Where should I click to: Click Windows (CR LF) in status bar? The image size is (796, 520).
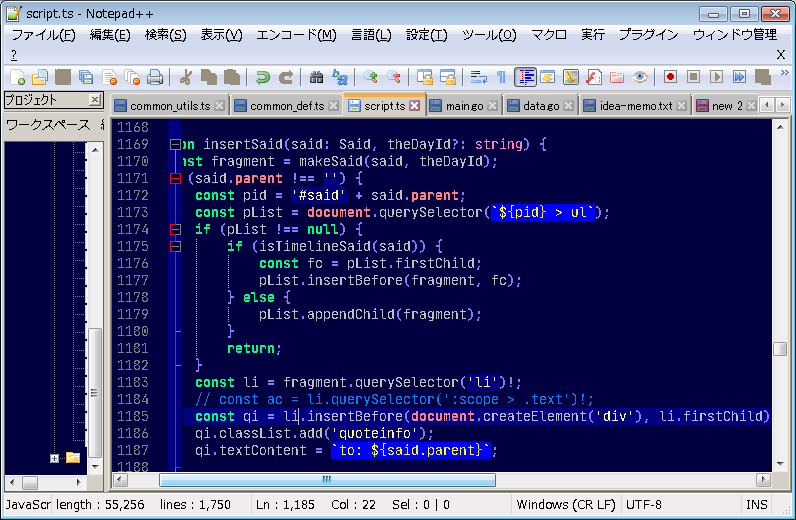[566, 505]
